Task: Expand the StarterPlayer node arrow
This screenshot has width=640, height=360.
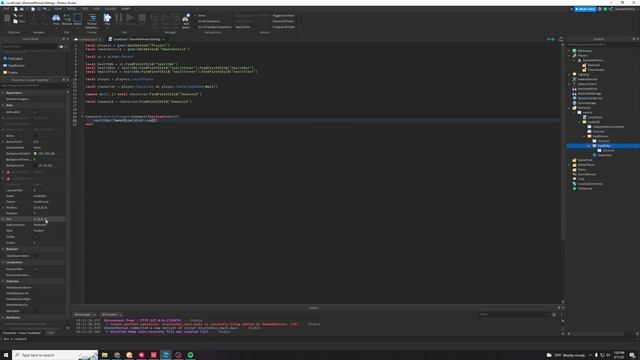Action: pos(569,165)
